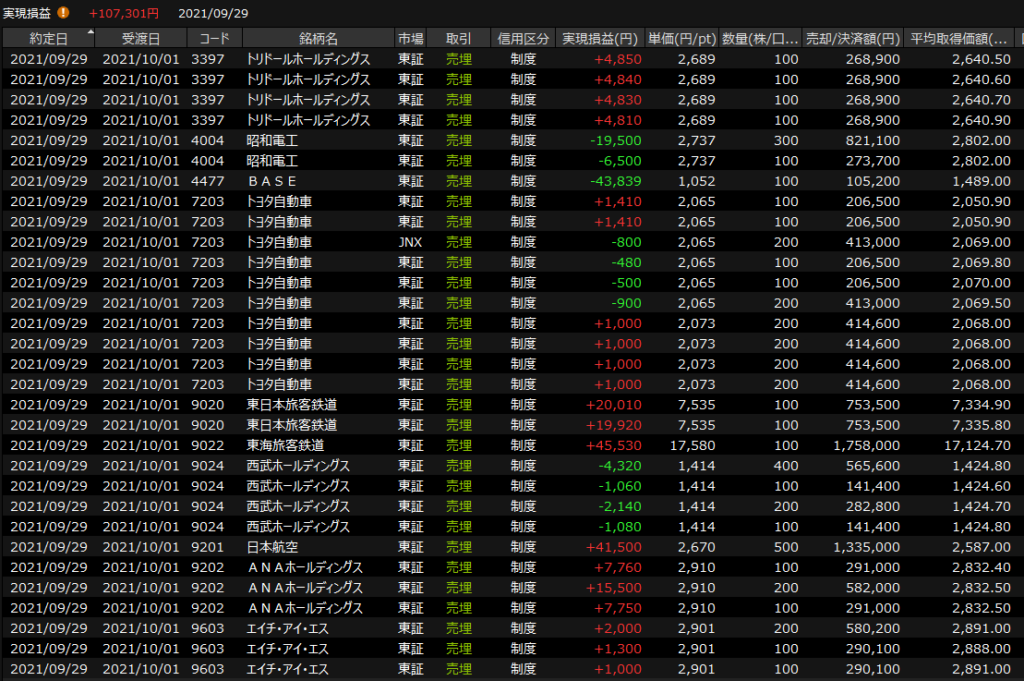This screenshot has height=681, width=1024.
Task: Click the 信用区分 column header
Action: point(523,39)
